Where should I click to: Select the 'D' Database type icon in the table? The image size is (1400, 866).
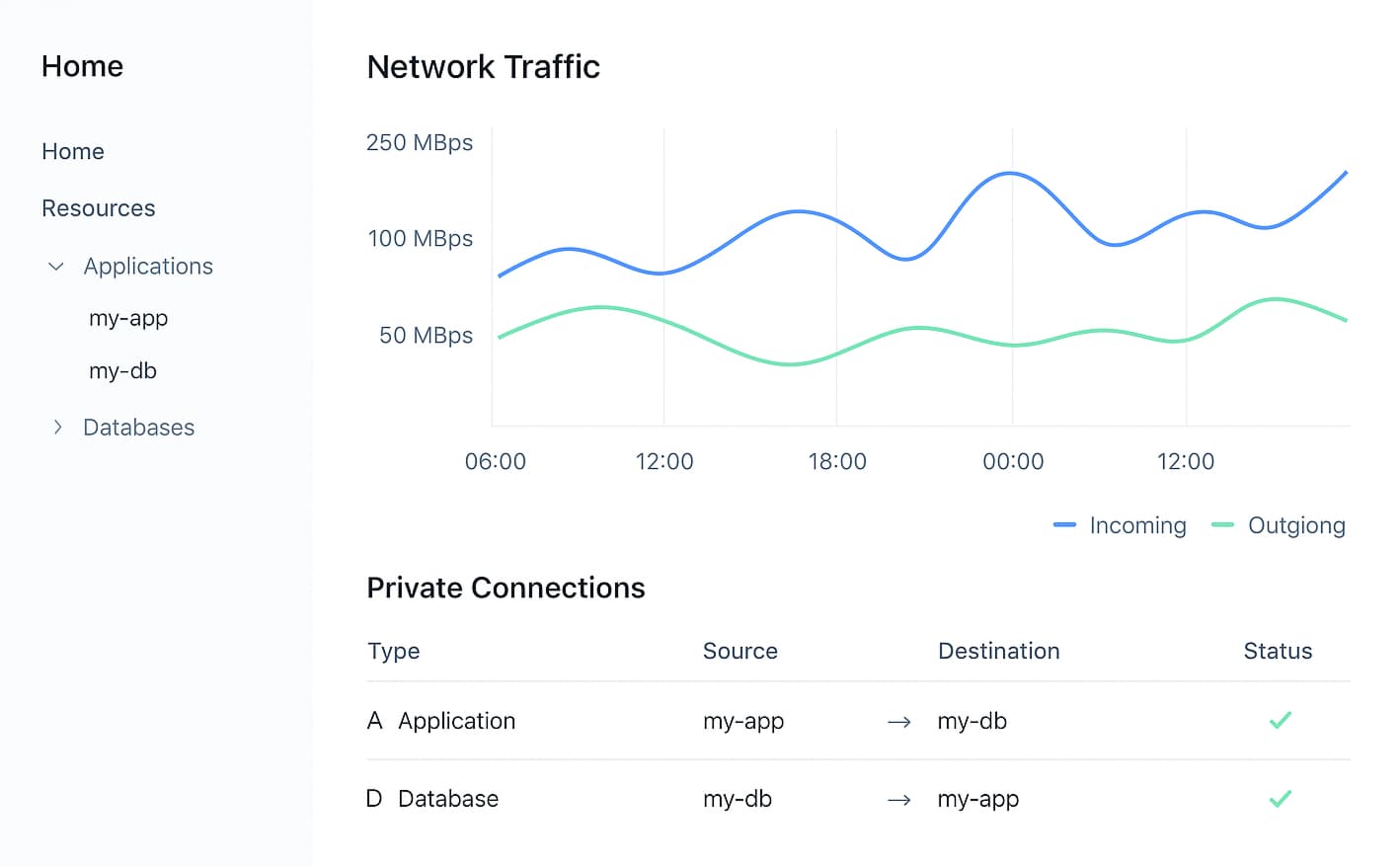[x=373, y=799]
